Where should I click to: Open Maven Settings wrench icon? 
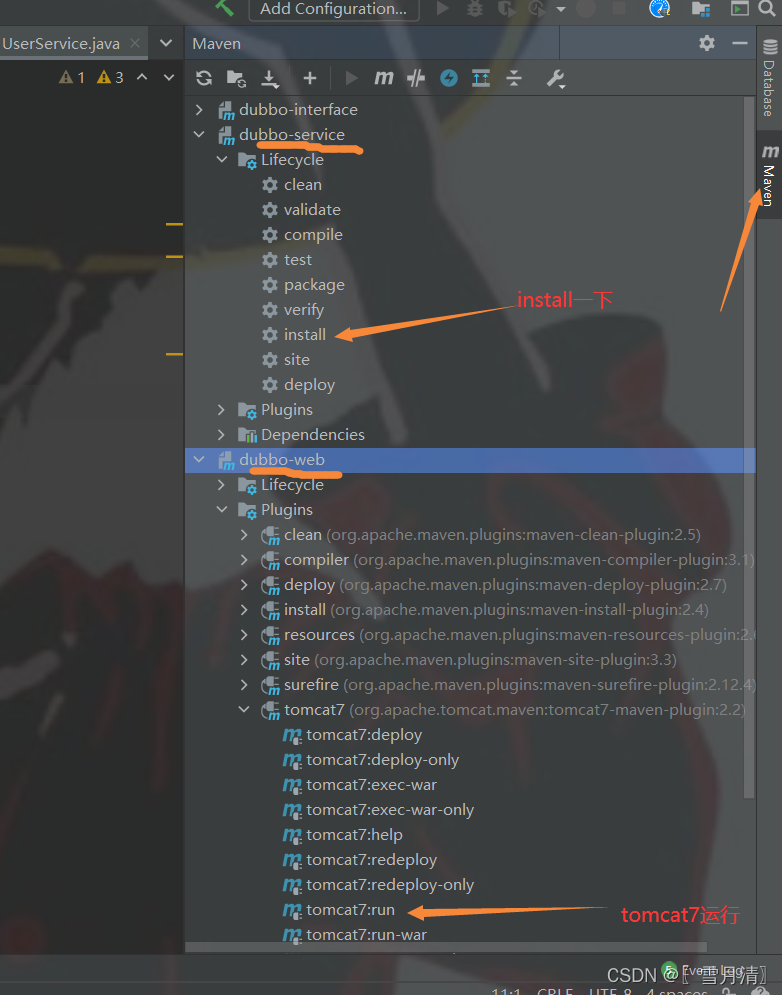pos(555,78)
